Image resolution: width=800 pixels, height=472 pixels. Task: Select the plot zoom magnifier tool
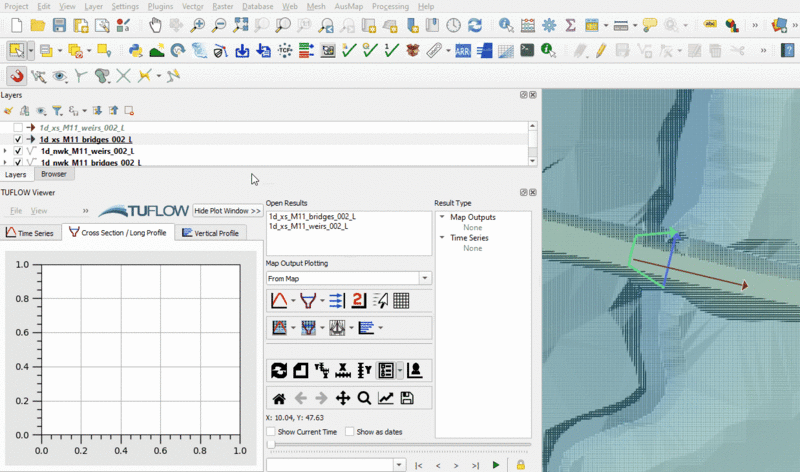pos(364,398)
